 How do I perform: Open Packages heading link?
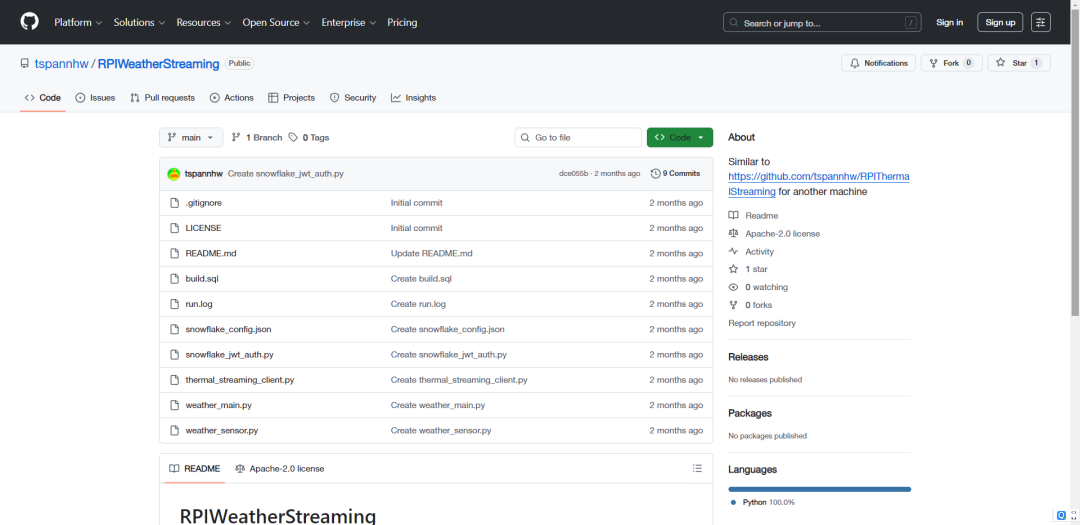click(749, 413)
